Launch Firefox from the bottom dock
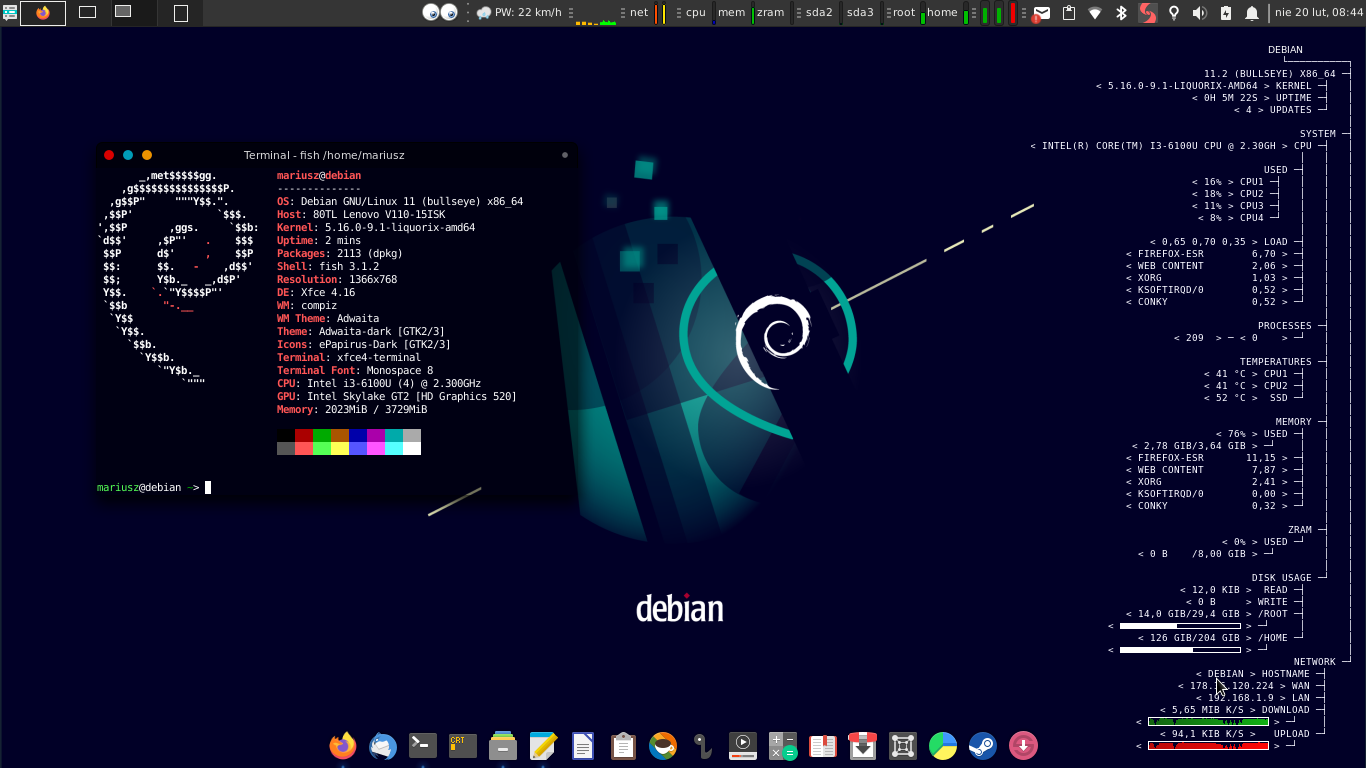 pos(343,745)
